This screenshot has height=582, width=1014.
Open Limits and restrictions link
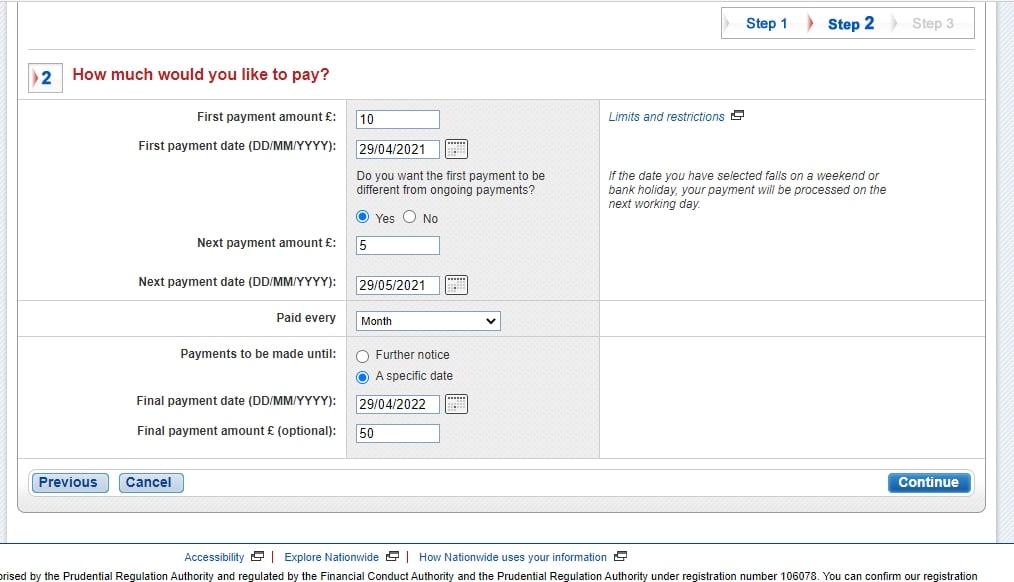pyautogui.click(x=666, y=117)
